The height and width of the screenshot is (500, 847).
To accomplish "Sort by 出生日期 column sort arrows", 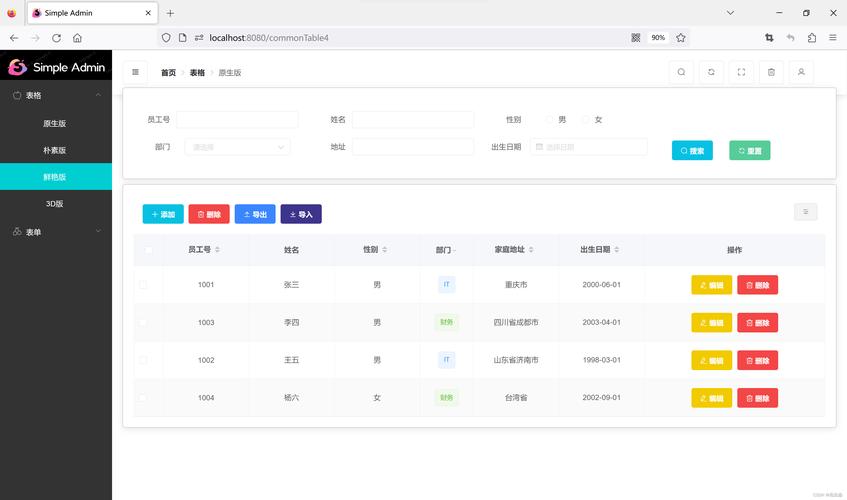I will 616,249.
